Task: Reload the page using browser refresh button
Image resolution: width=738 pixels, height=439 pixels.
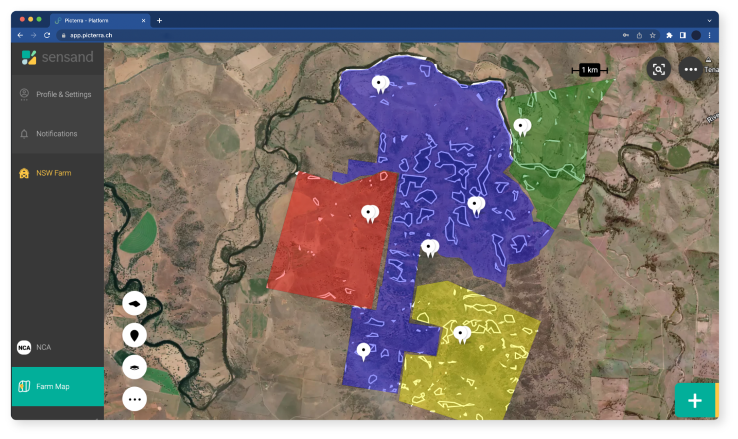Action: pyautogui.click(x=47, y=35)
